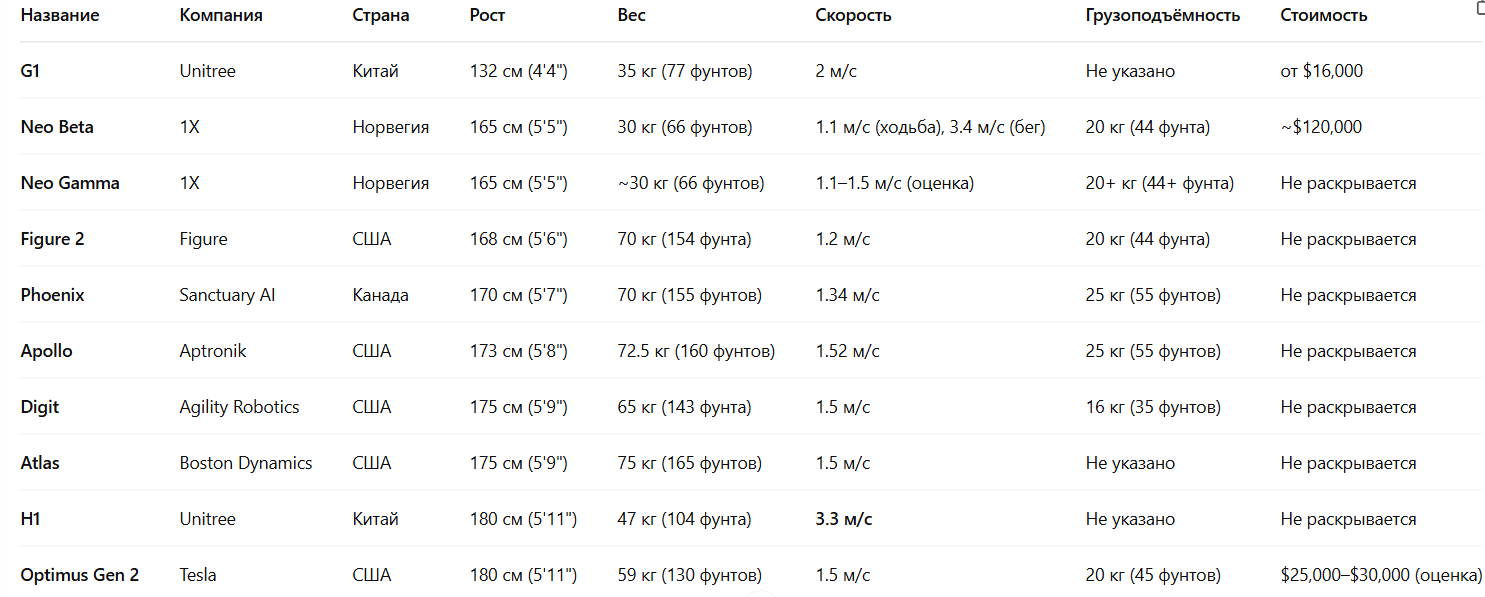Click the Neo Beta robot name
The height and width of the screenshot is (597, 1485).
pos(57,127)
